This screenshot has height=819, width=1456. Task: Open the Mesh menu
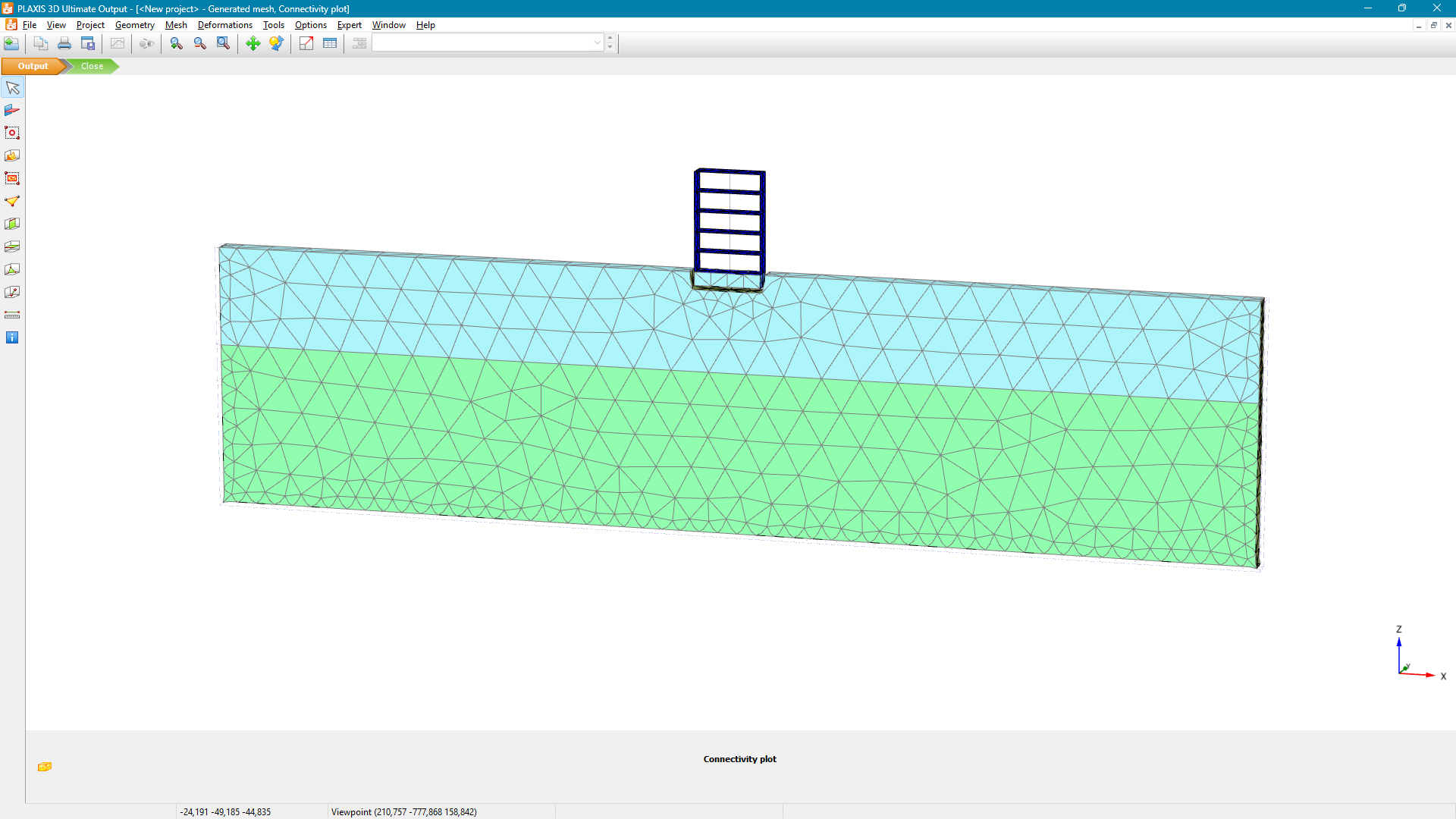pyautogui.click(x=176, y=25)
